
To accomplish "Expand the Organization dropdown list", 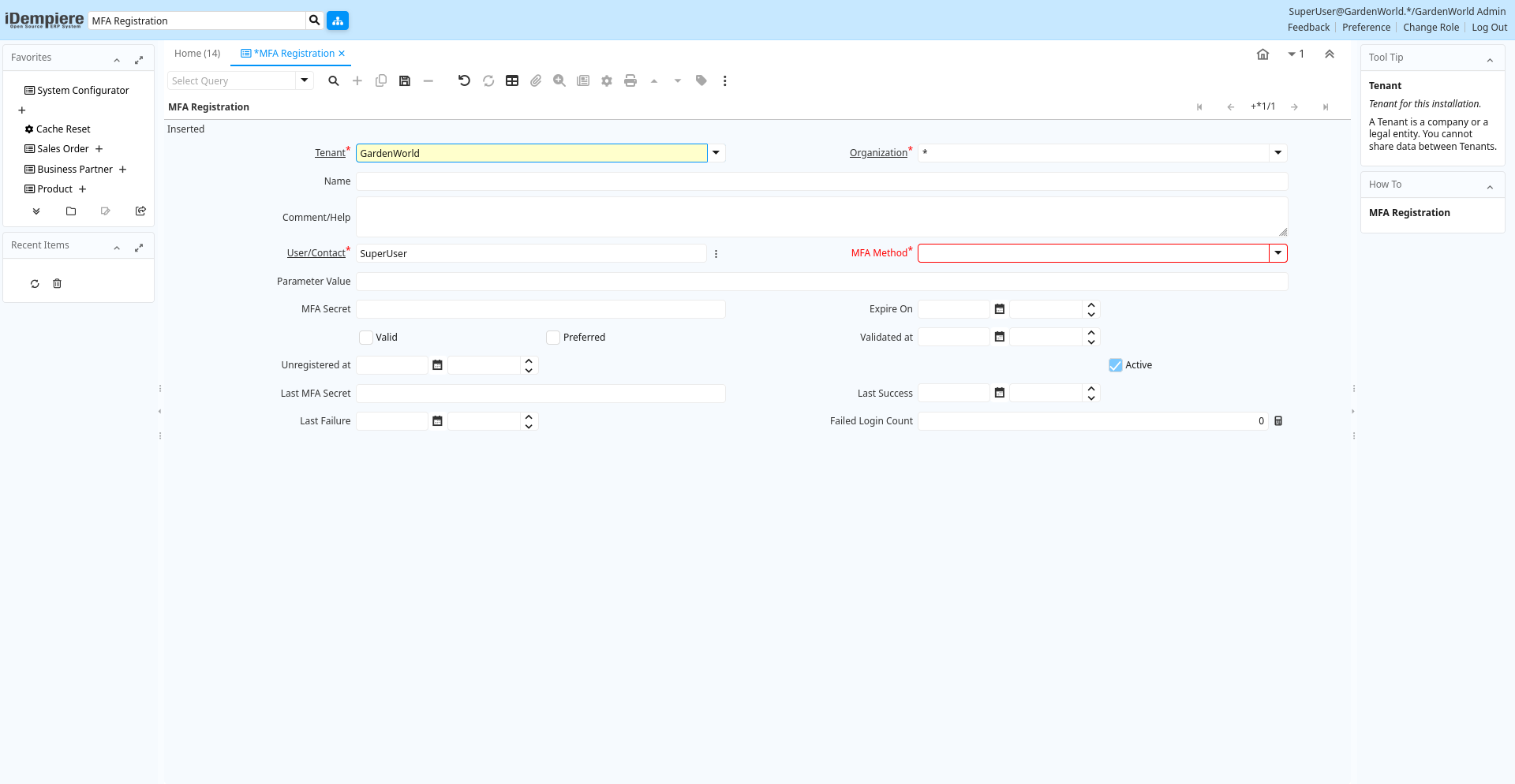I will 1278,153.
